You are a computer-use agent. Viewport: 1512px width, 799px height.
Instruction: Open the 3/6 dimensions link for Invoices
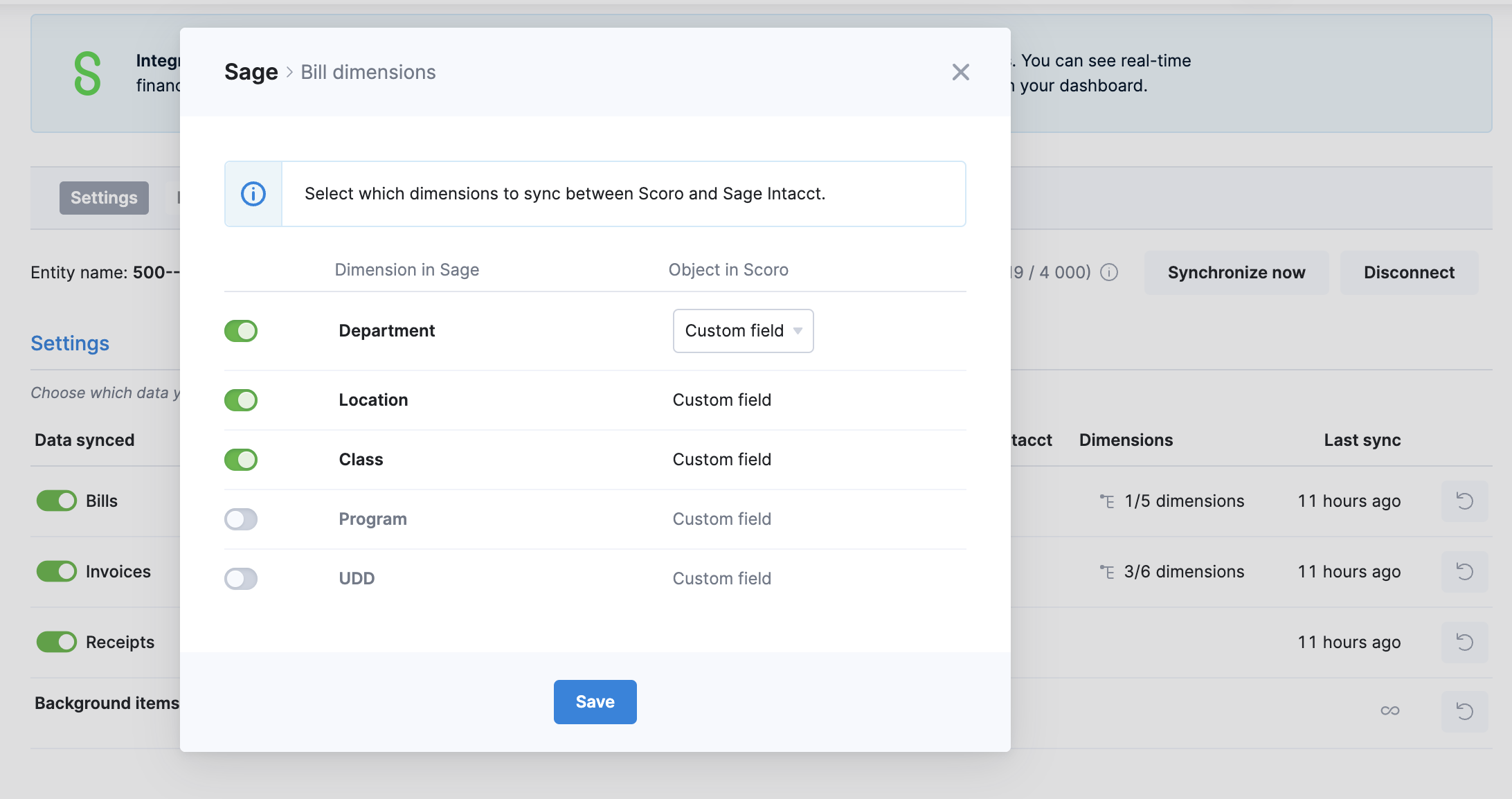(1184, 571)
